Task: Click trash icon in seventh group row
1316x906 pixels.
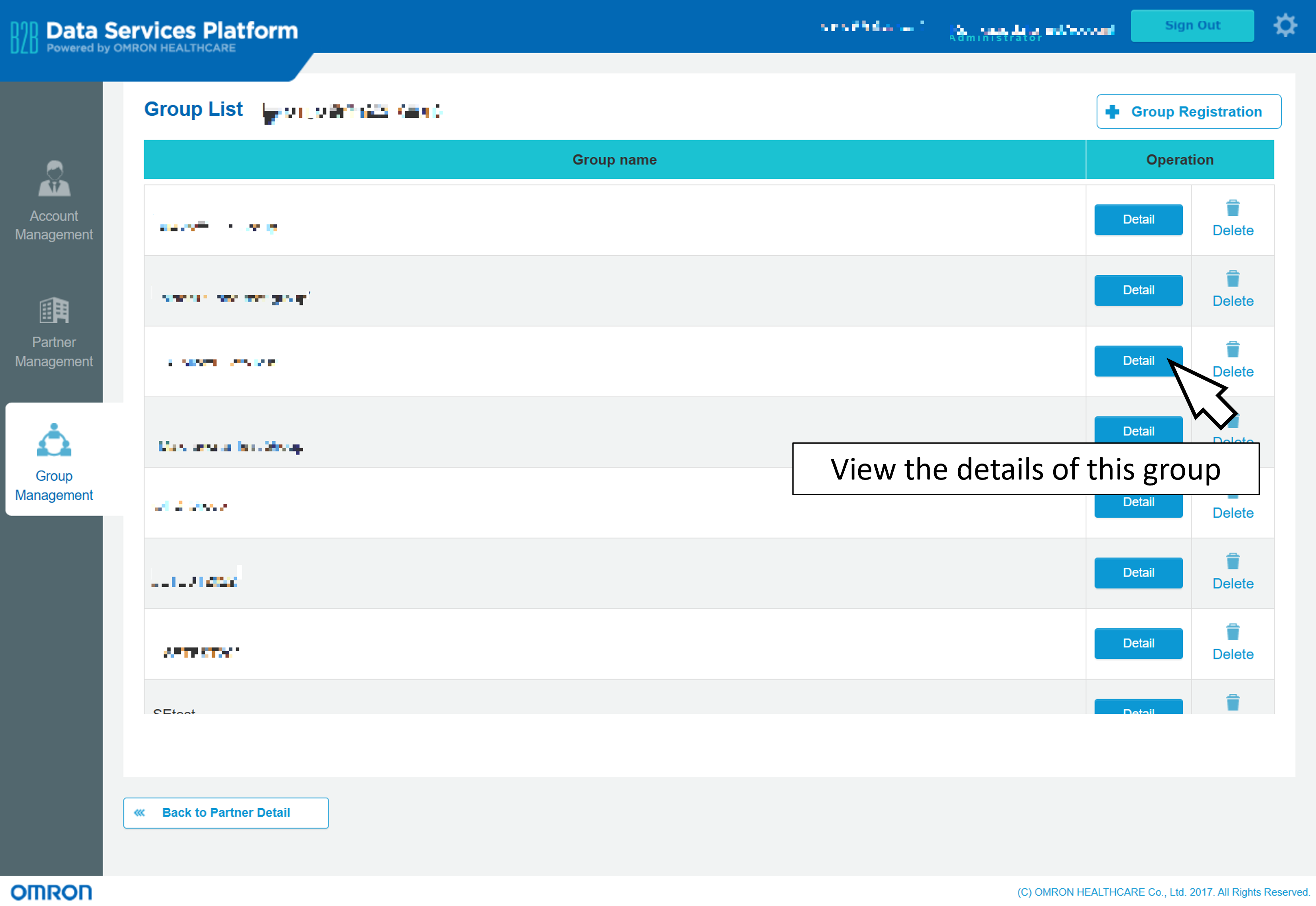Action: [x=1233, y=632]
